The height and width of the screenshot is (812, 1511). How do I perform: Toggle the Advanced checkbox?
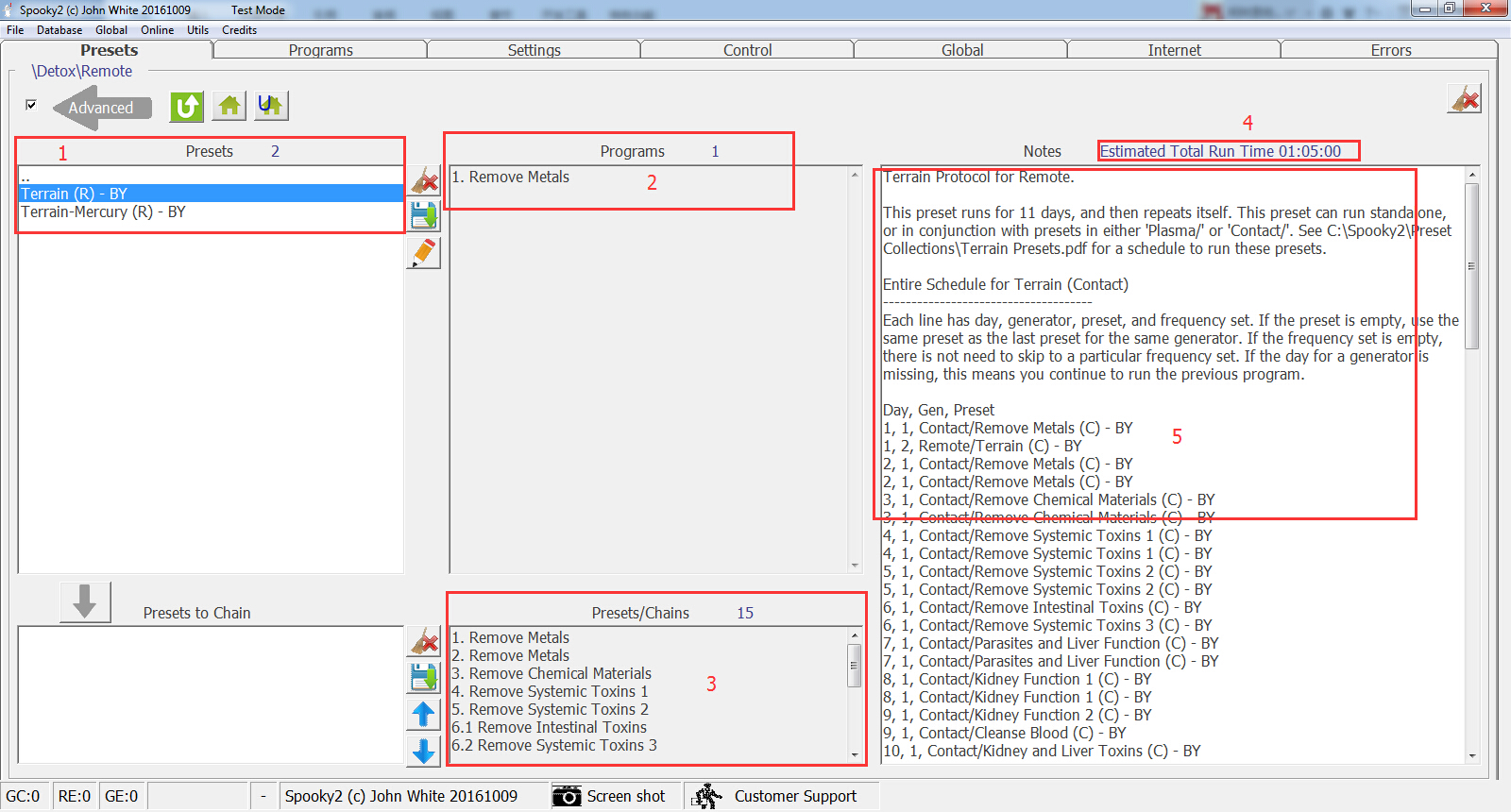[x=31, y=105]
